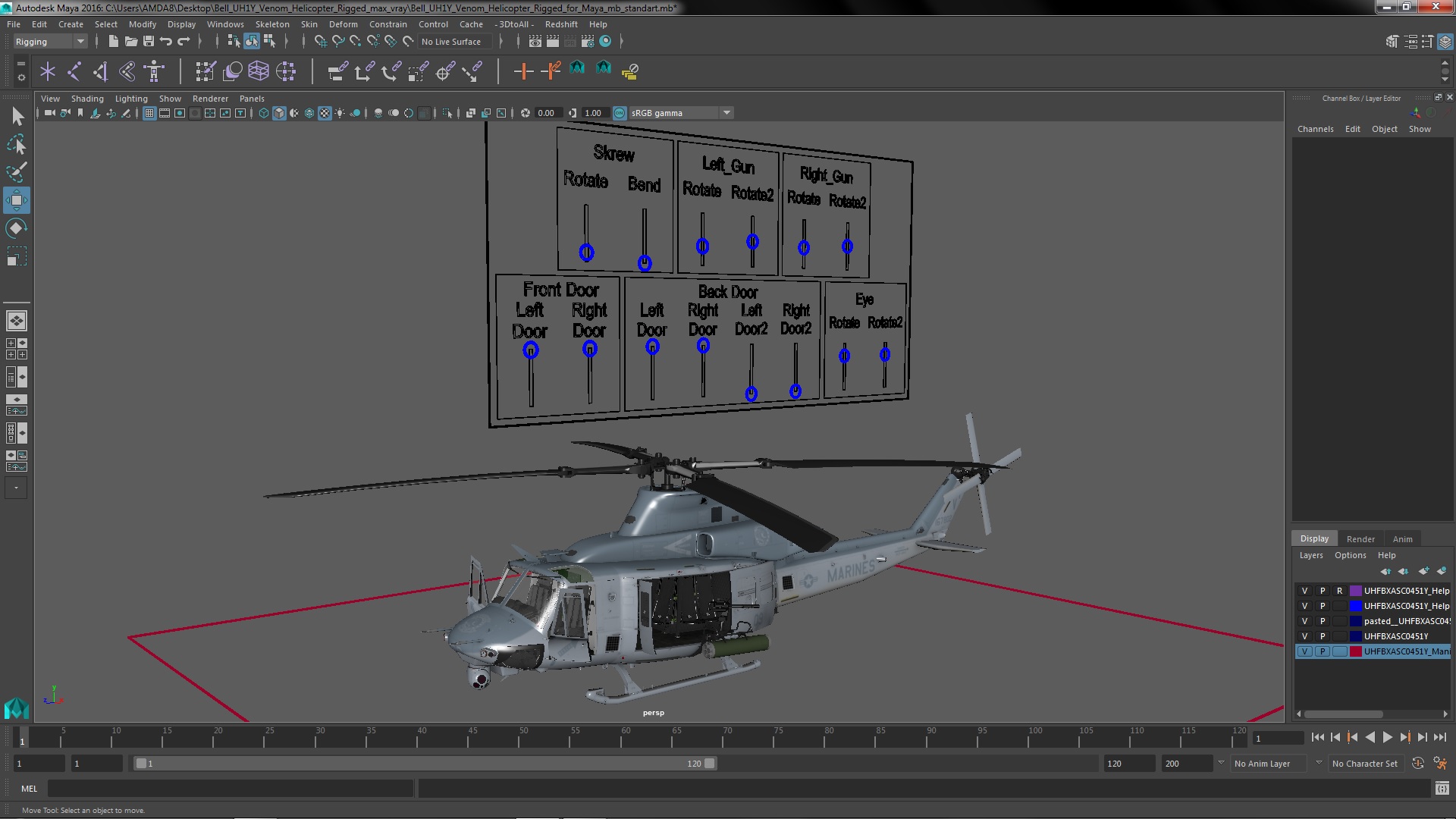Toggle visibility of UHFBXASC0451Y_Mani layer

tap(1304, 651)
